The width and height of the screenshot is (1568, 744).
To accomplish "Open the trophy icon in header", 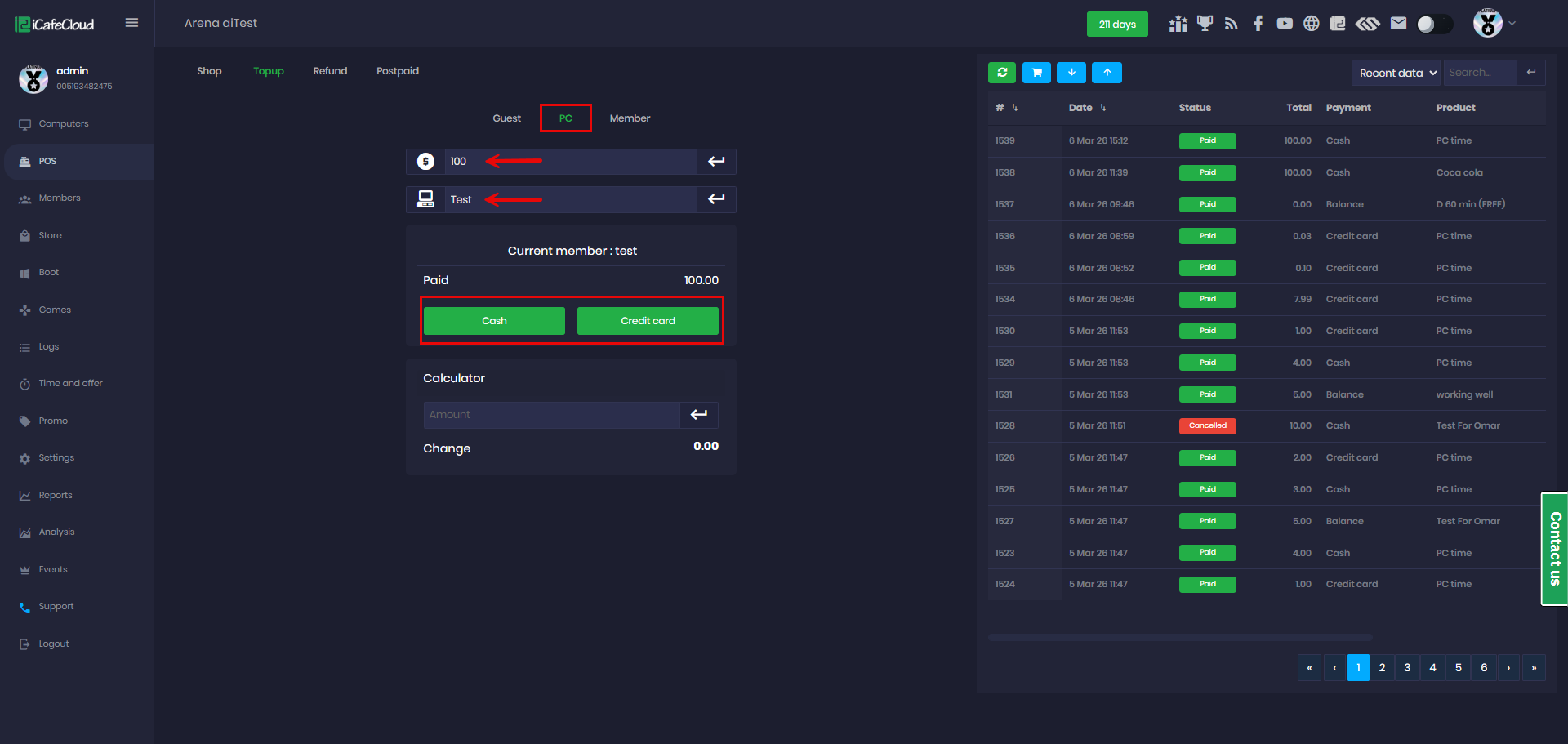I will [1205, 24].
